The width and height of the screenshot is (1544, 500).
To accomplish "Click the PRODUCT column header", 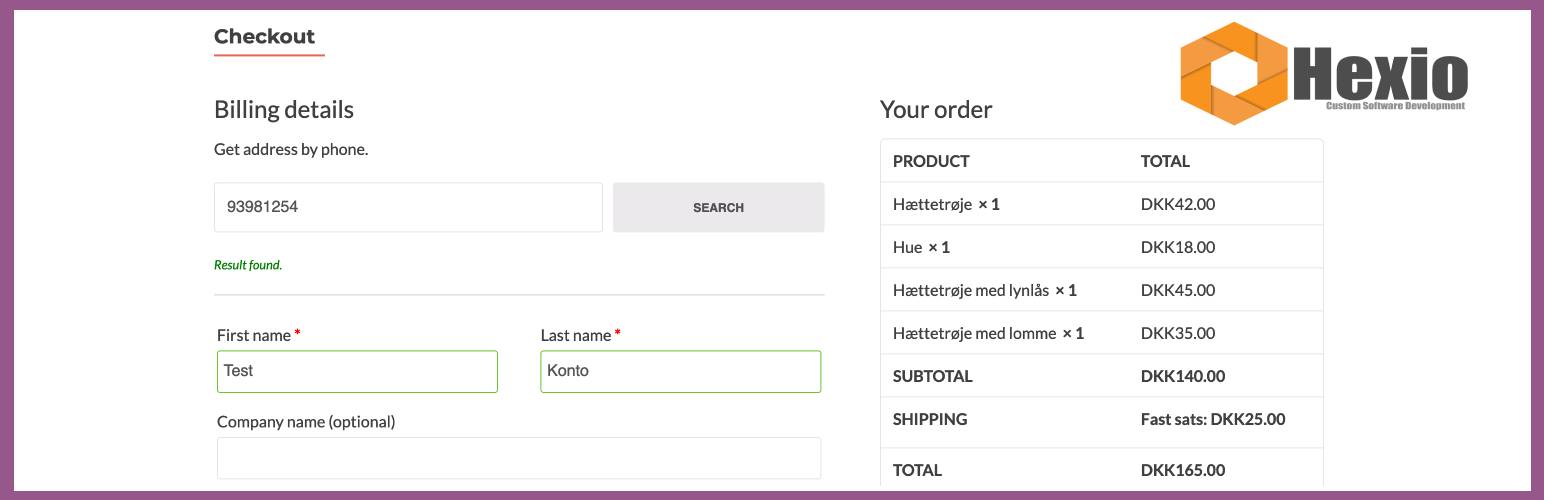I will click(931, 161).
